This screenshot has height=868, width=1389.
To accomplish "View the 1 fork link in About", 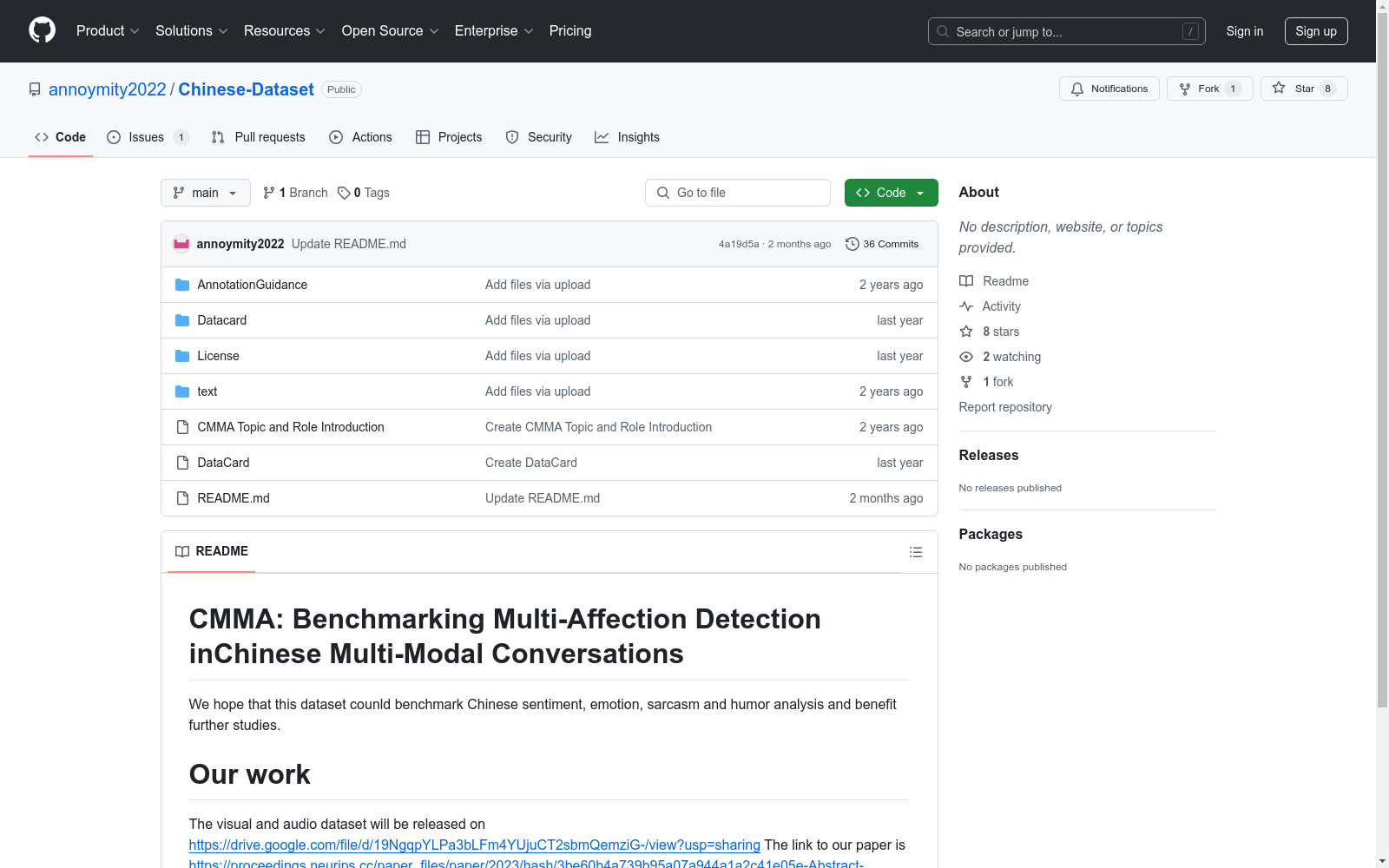I will (998, 382).
